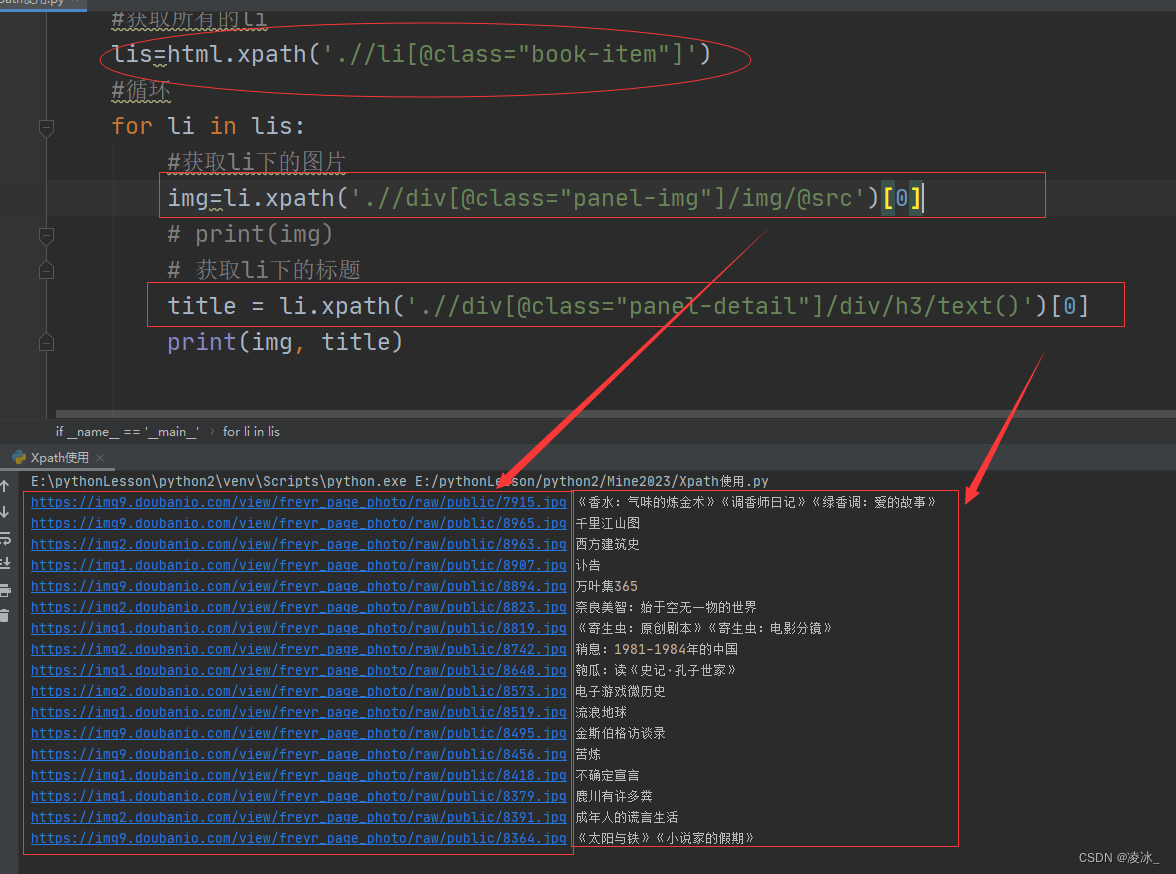Collapse the 'for li in lis' fold marker
The height and width of the screenshot is (874, 1176).
coord(46,127)
